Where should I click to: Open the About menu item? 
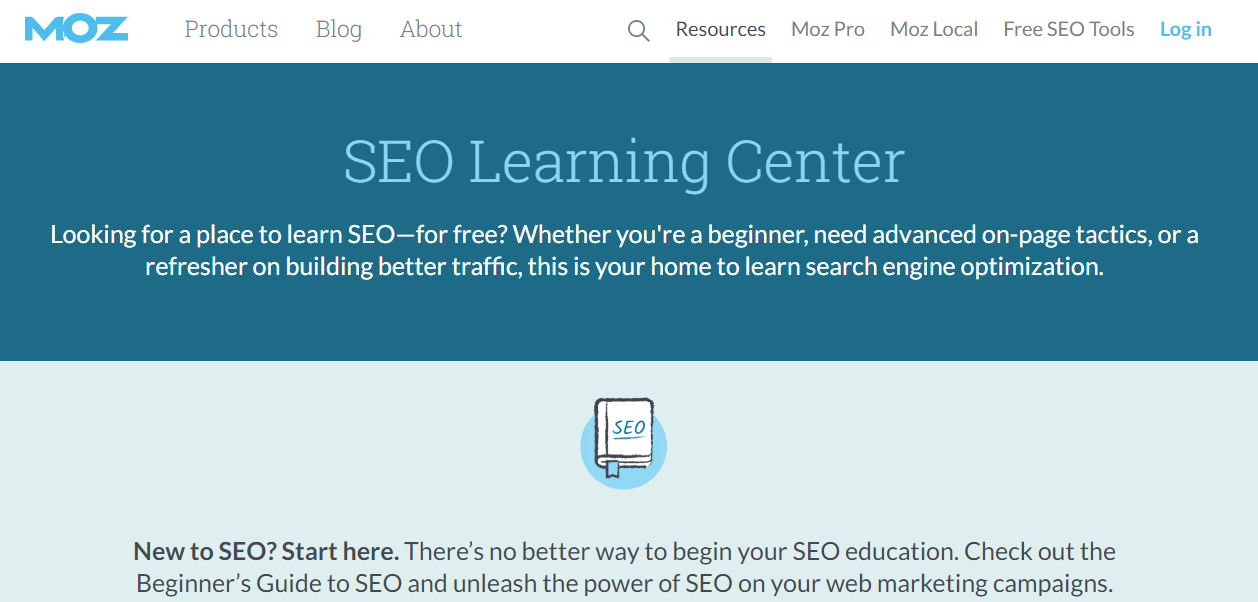click(x=431, y=29)
